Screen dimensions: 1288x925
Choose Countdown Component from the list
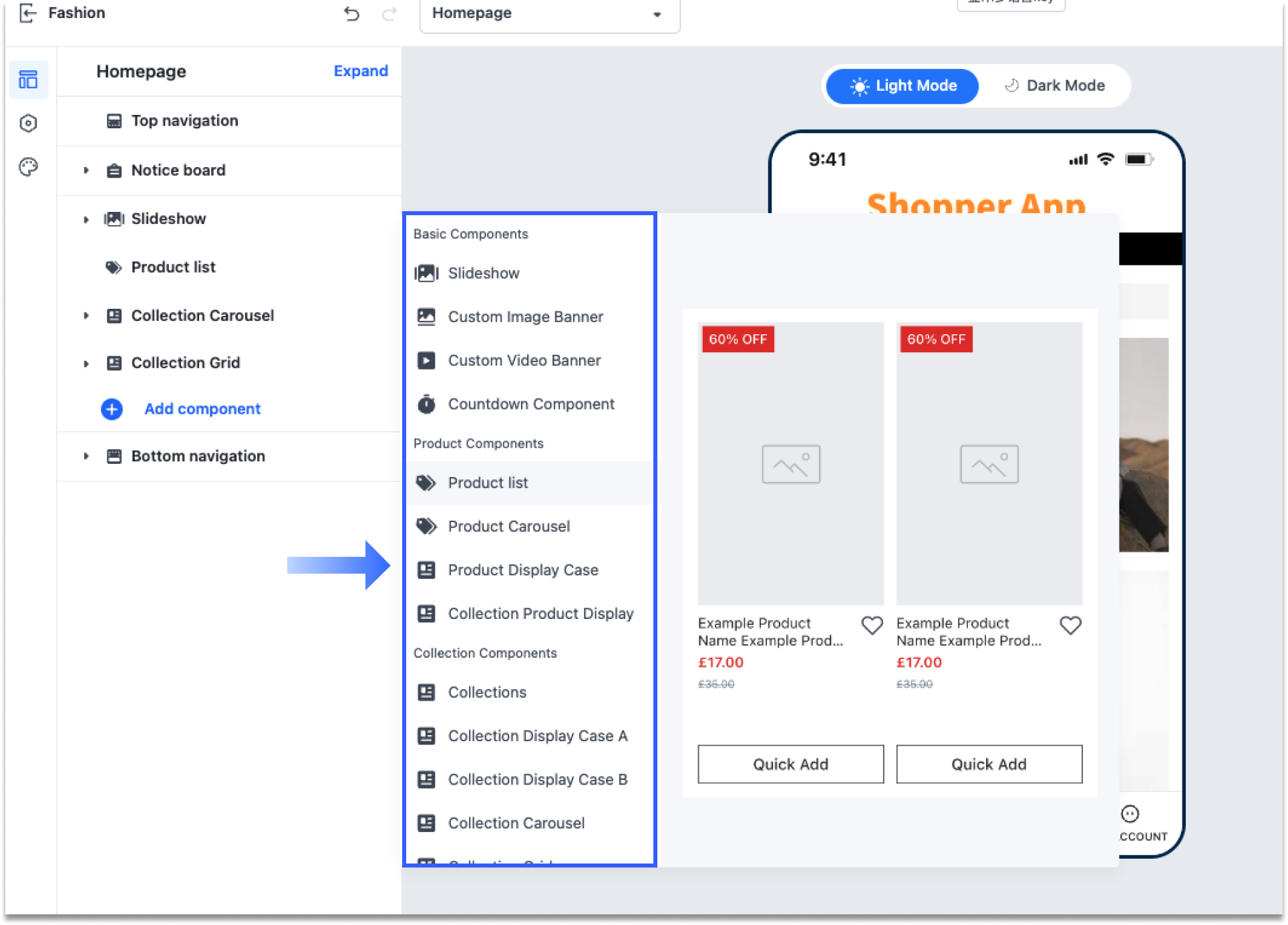529,404
